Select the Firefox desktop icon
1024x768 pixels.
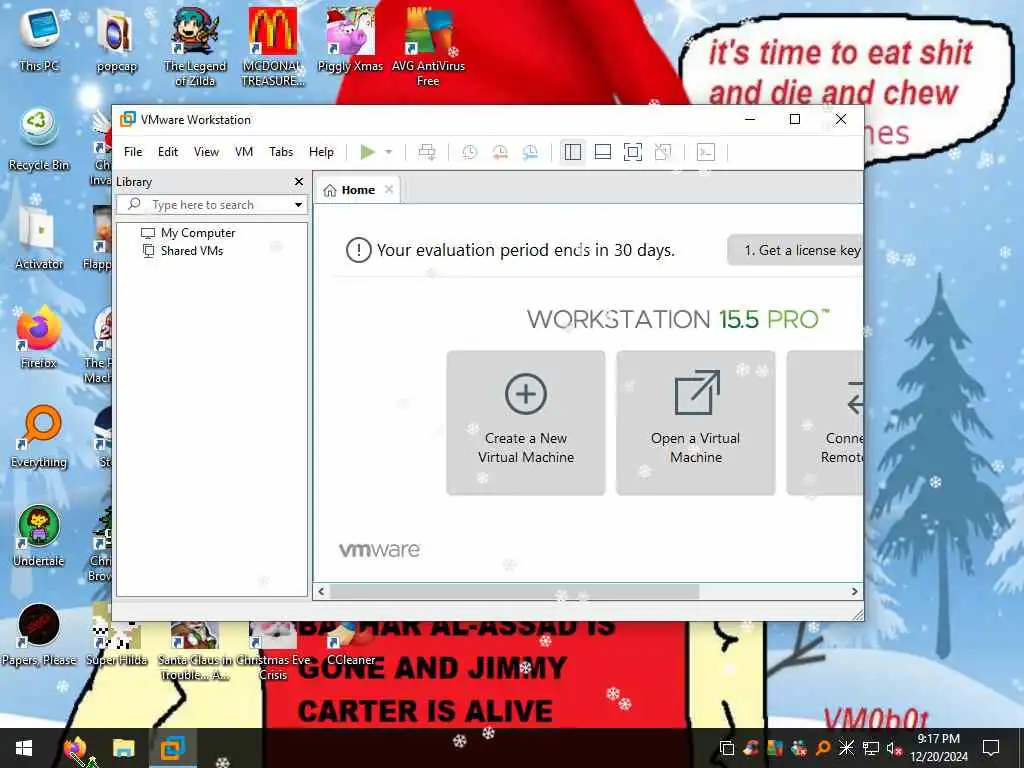point(39,337)
